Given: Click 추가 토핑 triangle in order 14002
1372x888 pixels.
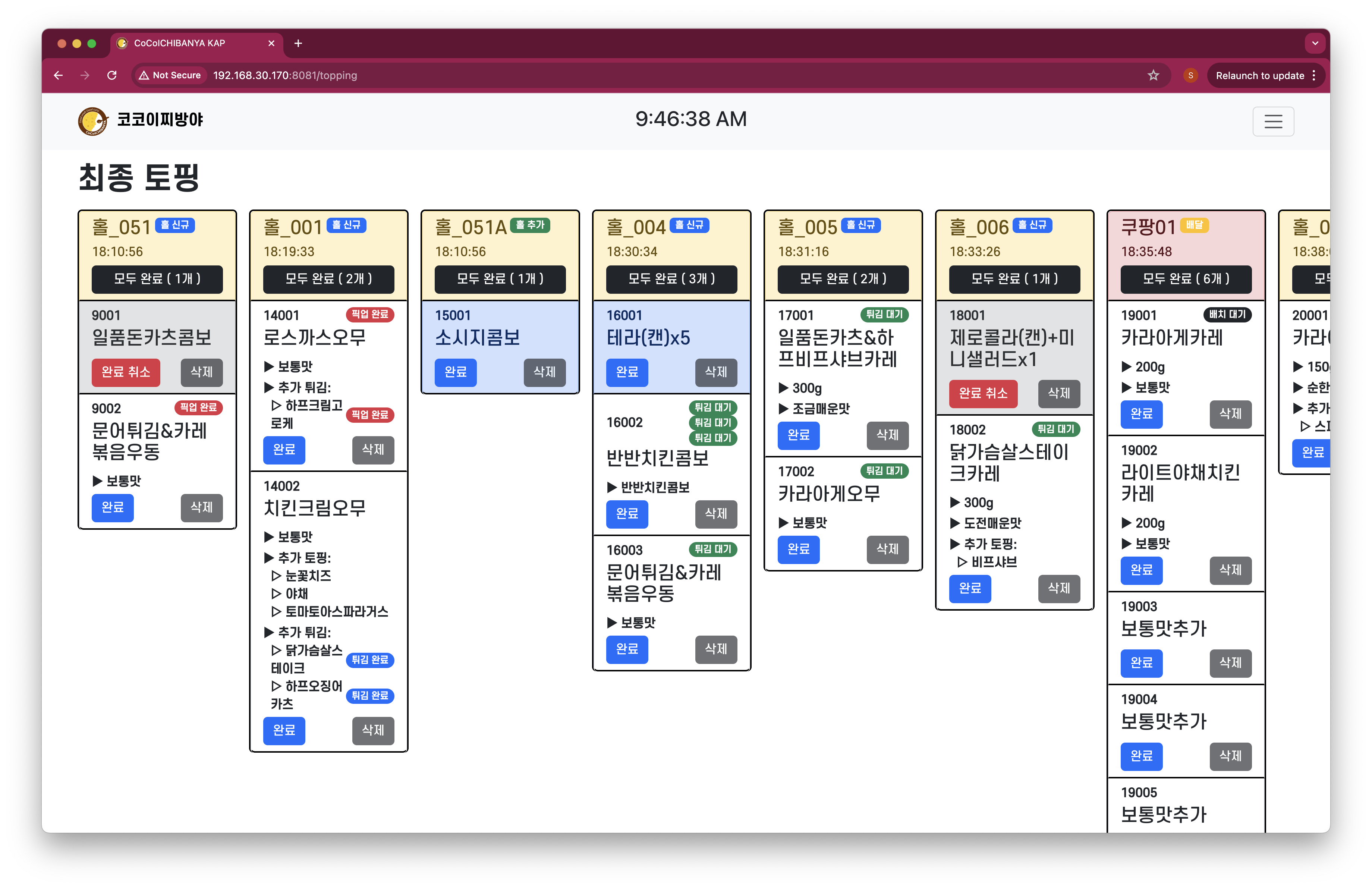Looking at the screenshot, I should pyautogui.click(x=269, y=558).
